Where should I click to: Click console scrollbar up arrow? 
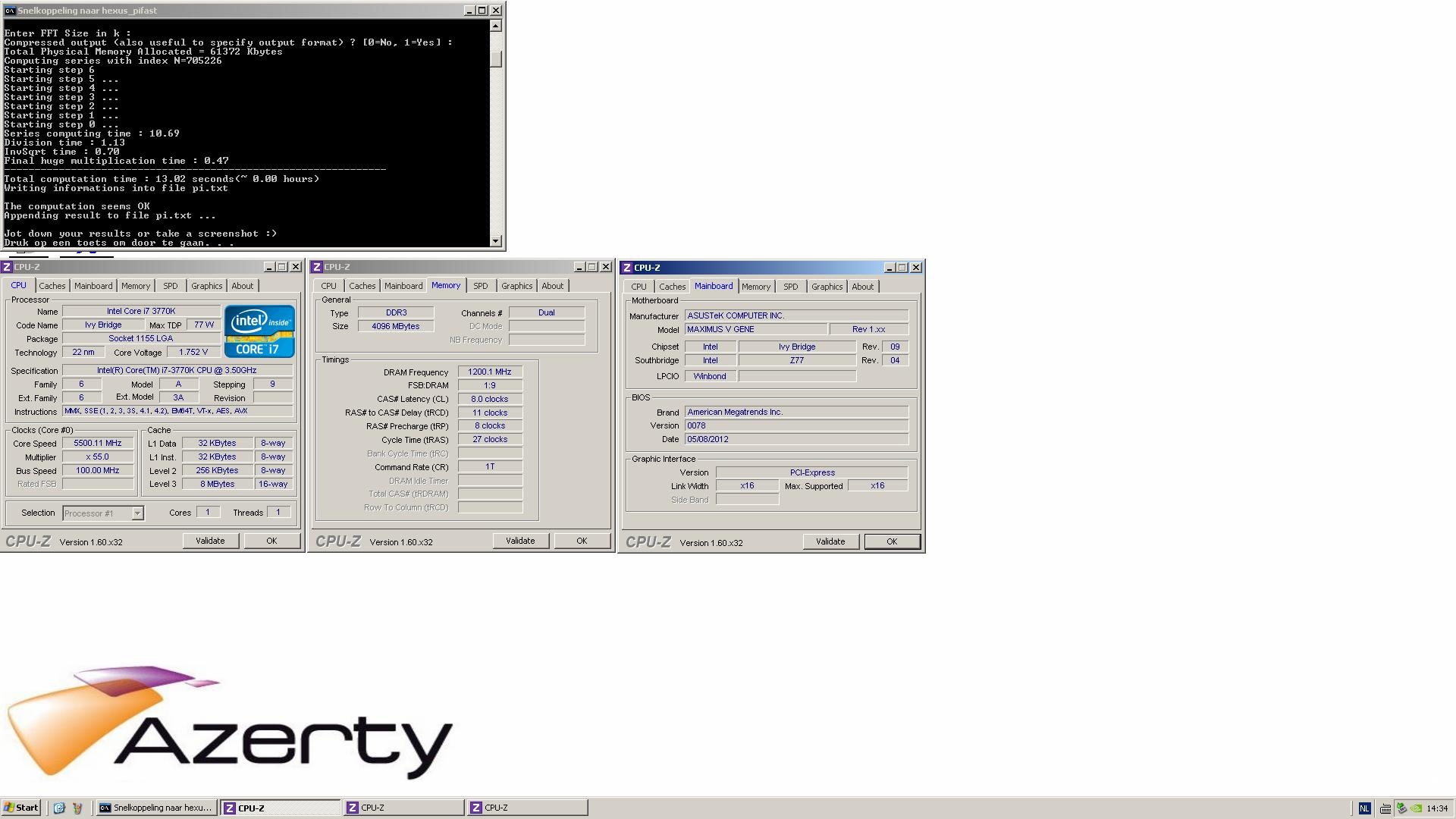coord(496,26)
